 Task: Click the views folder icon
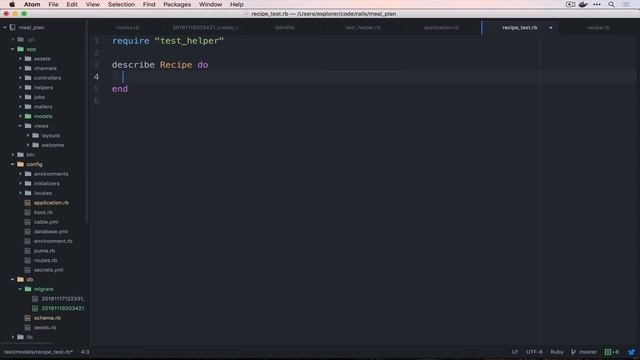(28, 126)
